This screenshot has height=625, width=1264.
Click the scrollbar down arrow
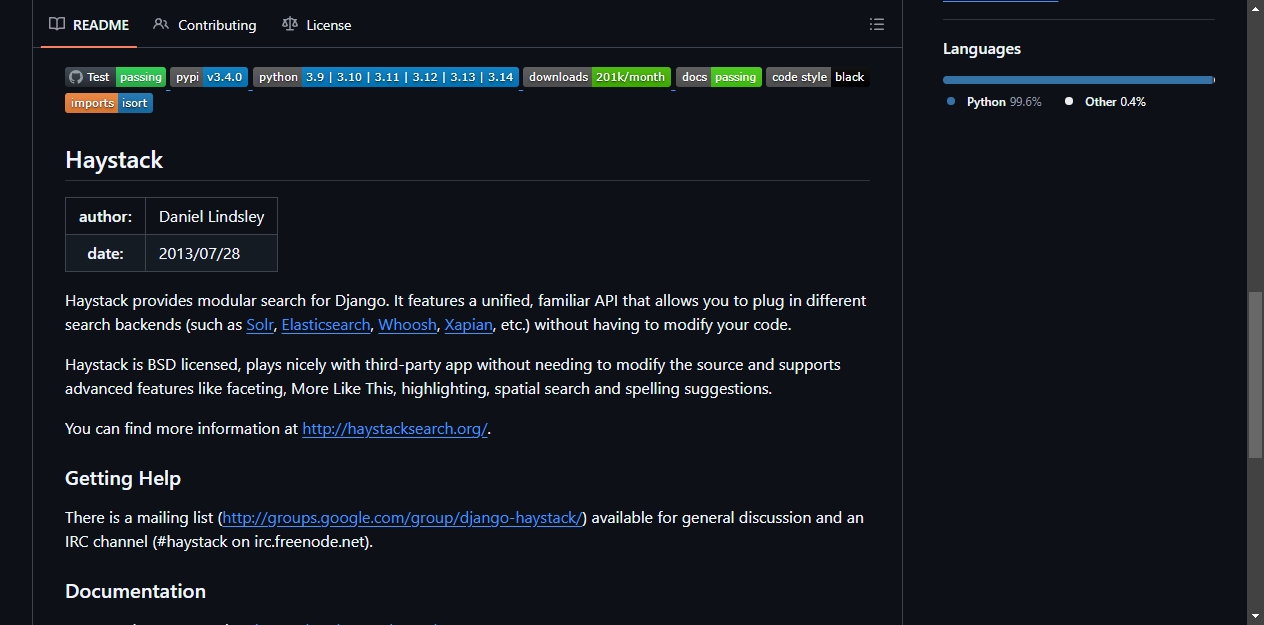(x=1255, y=616)
